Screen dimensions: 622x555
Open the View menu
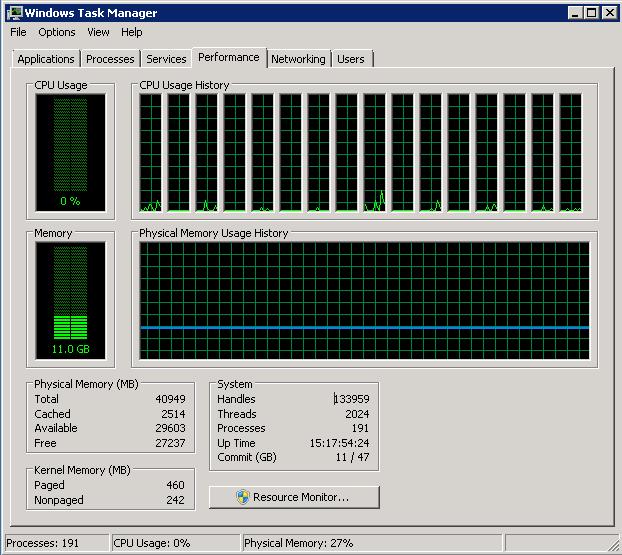[98, 32]
